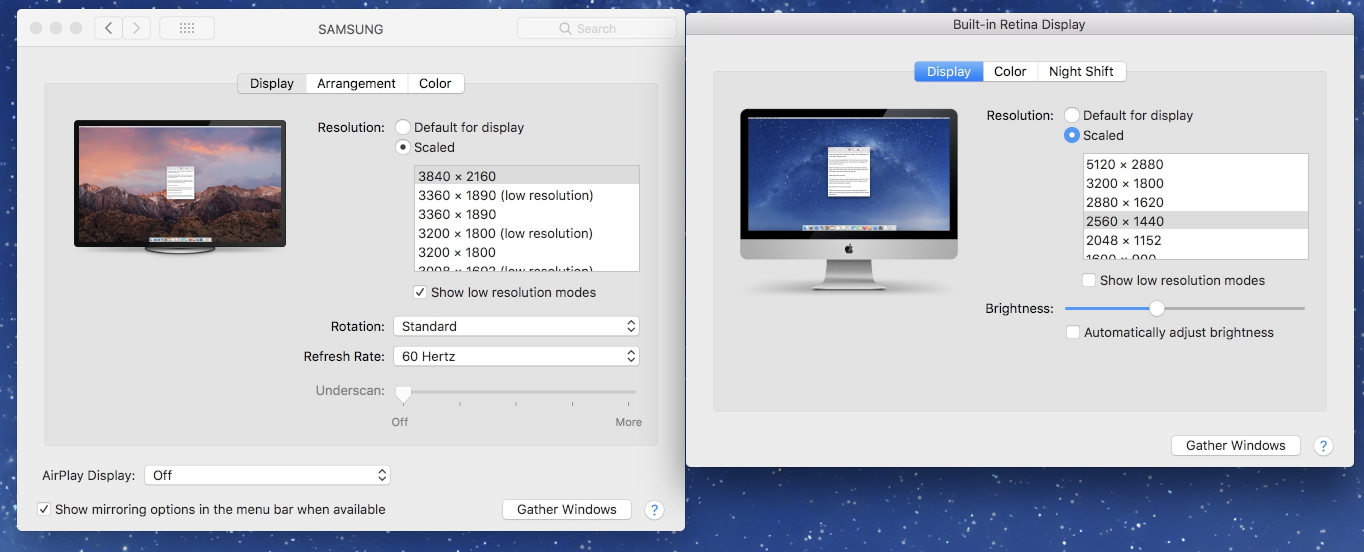Switch to the Night Shift tab
Screen dimensions: 1364x552
point(1081,72)
